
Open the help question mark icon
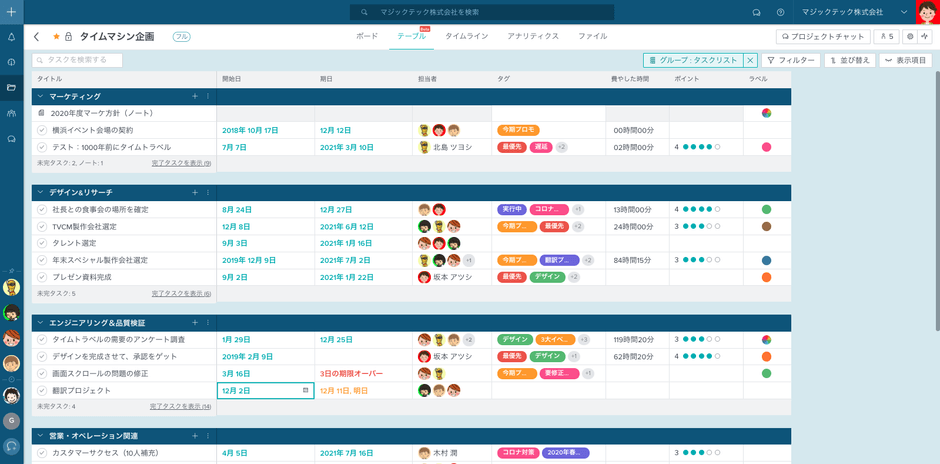point(780,12)
